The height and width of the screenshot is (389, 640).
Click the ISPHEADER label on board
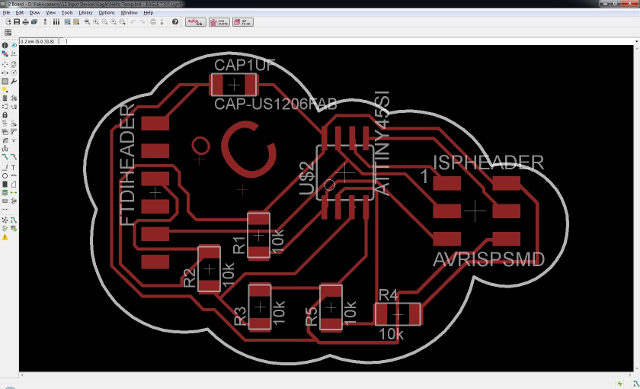click(488, 162)
